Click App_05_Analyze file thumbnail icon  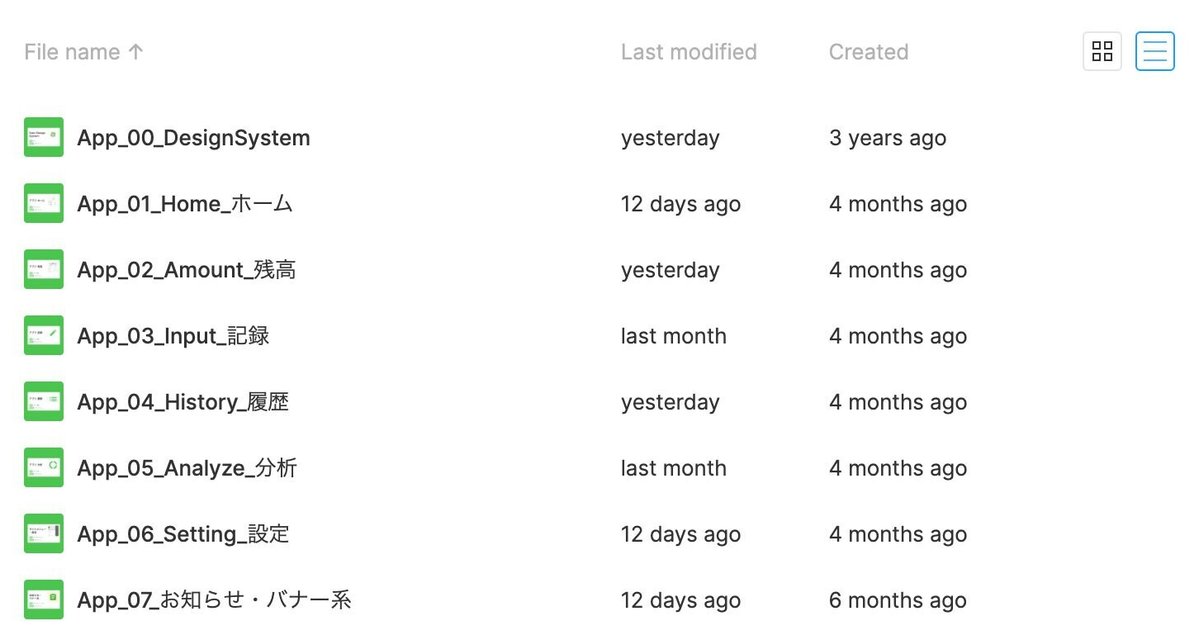point(44,468)
